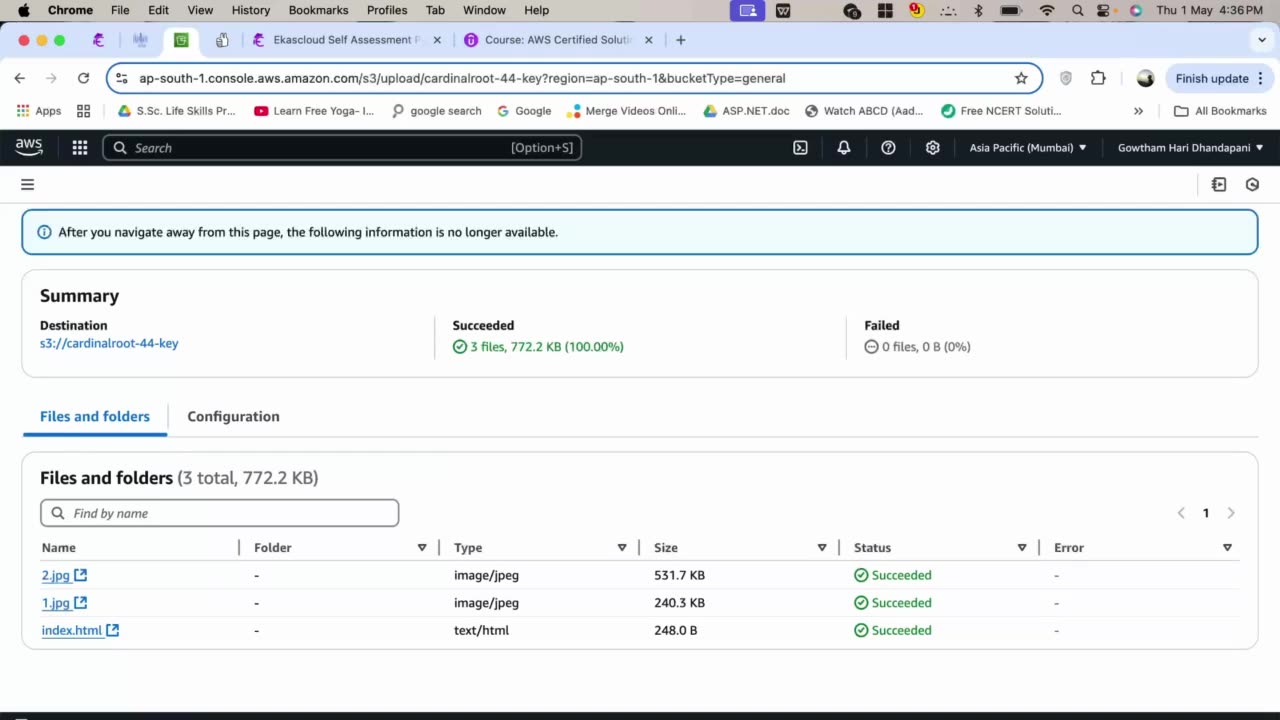
Task: Go to previous page of file results
Action: [x=1181, y=513]
